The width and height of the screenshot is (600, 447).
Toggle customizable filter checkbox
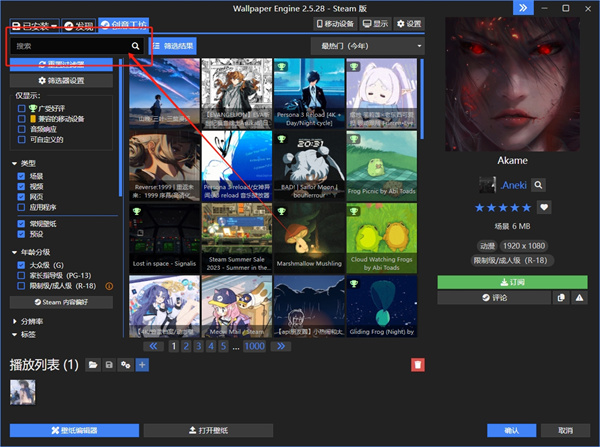pos(22,139)
